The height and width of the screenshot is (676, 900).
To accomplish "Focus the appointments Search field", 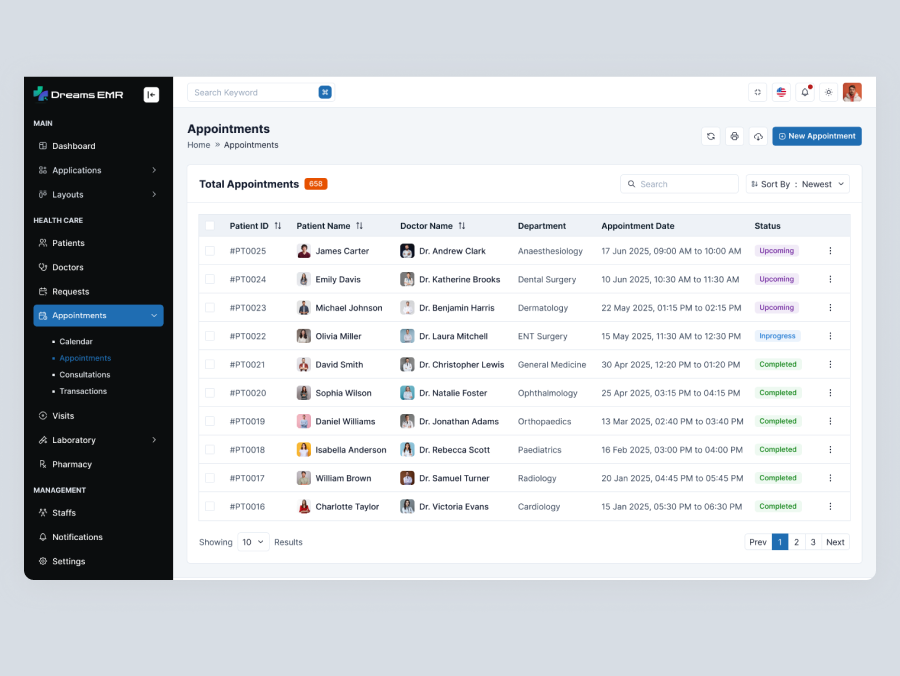I will tap(679, 184).
